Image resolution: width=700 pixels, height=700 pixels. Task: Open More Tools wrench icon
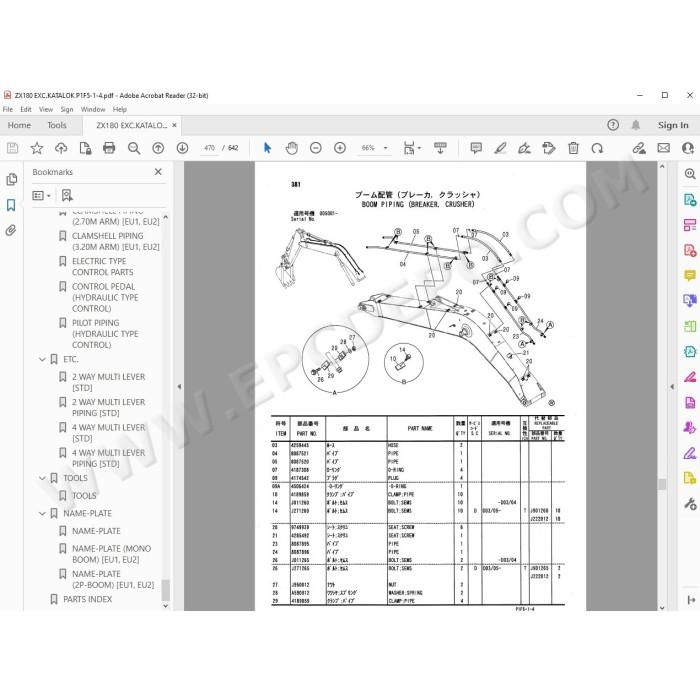coord(690,504)
